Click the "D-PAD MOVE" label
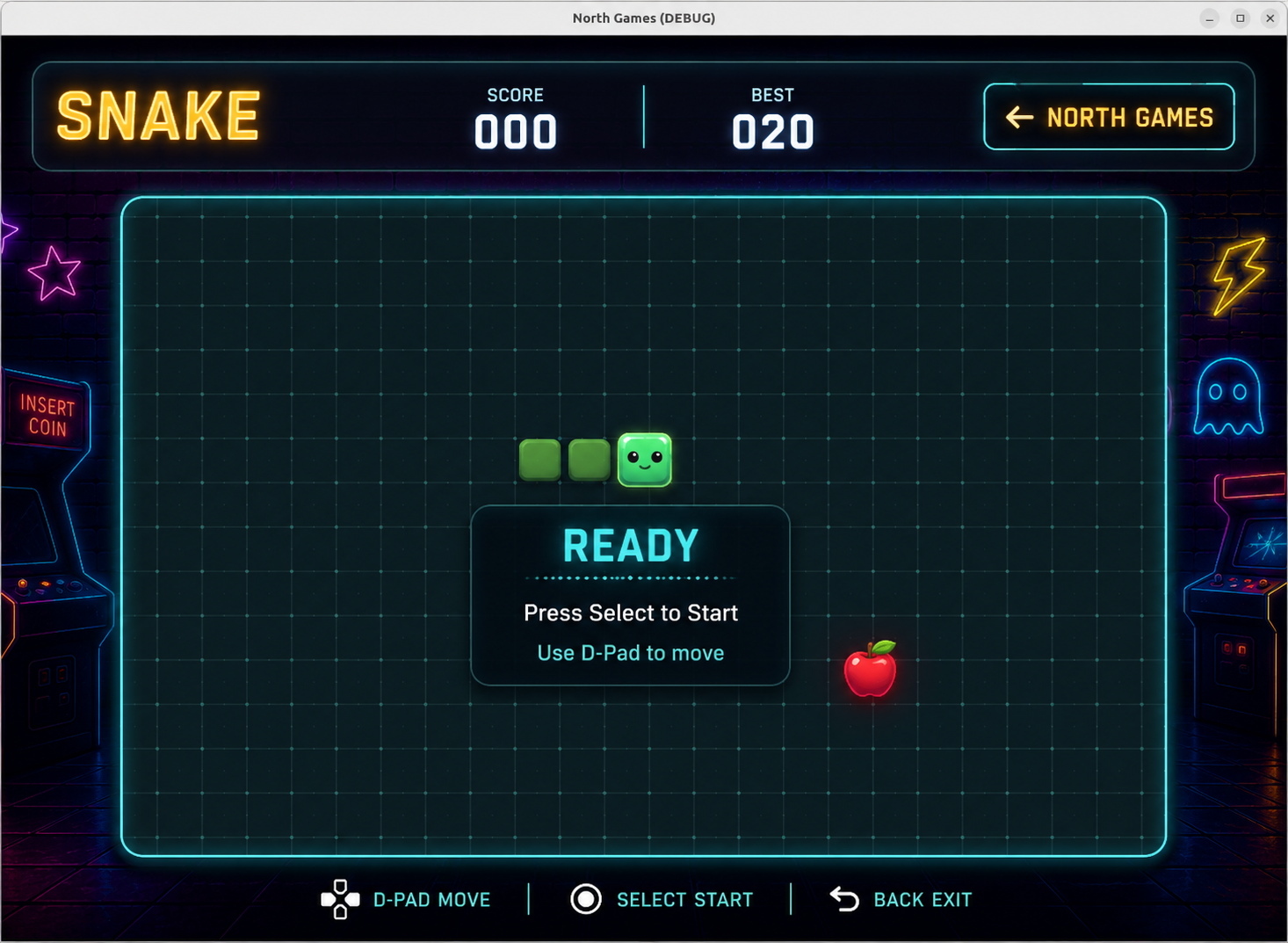Image resolution: width=1288 pixels, height=943 pixels. click(432, 900)
